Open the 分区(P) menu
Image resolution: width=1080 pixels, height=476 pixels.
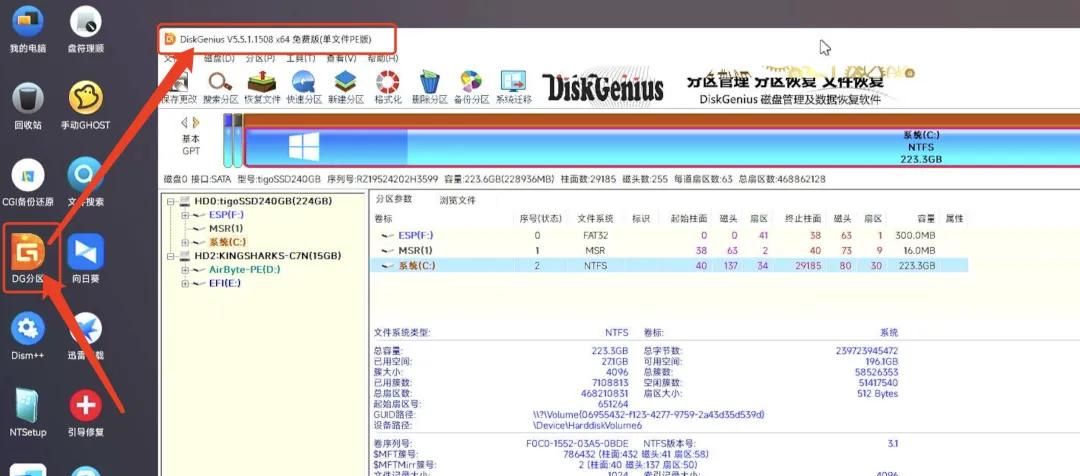[x=261, y=59]
